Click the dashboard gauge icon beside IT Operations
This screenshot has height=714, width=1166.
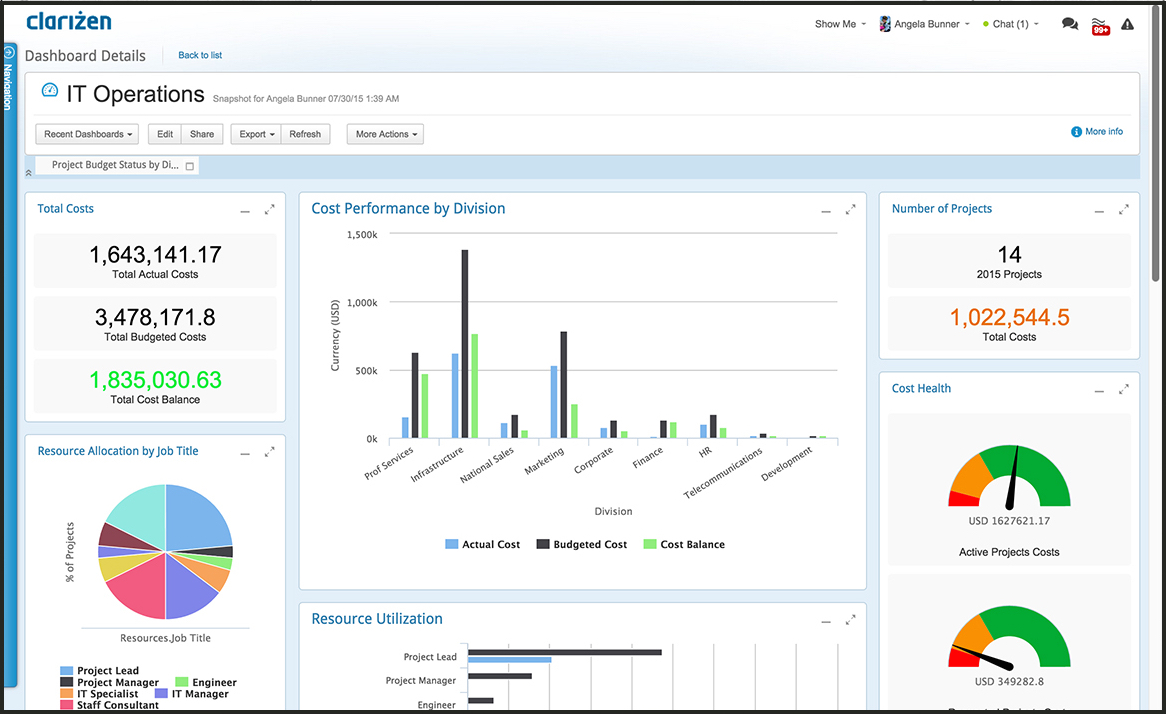(49, 91)
